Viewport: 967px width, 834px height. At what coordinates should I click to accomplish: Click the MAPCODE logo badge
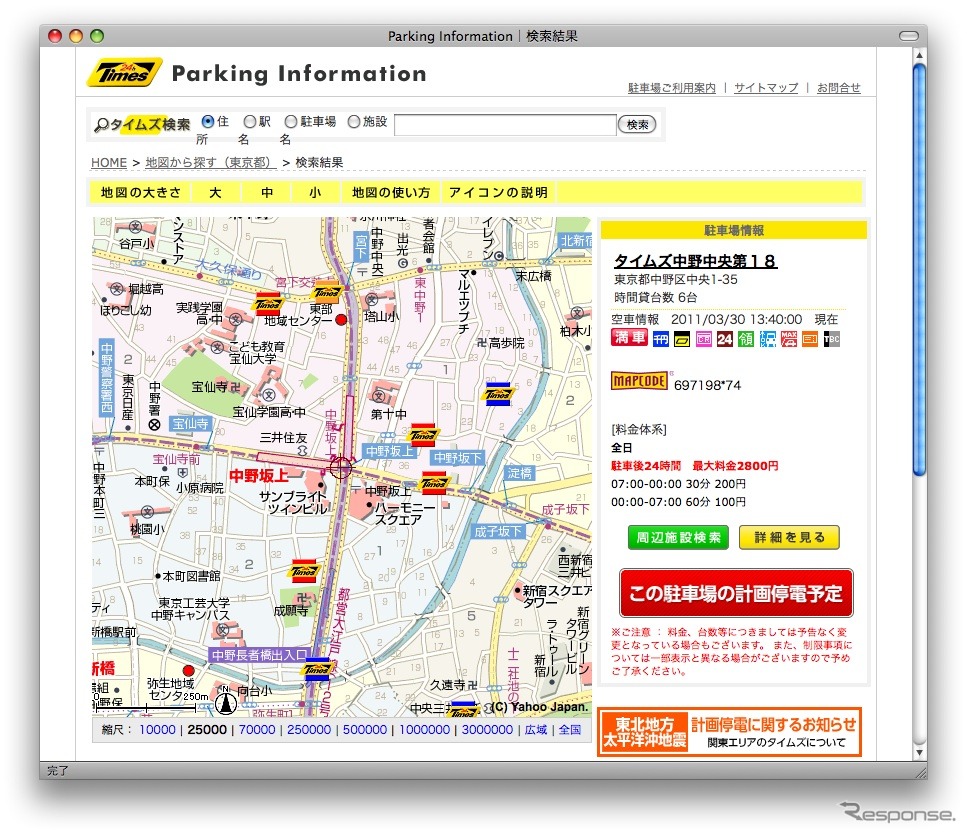(639, 381)
